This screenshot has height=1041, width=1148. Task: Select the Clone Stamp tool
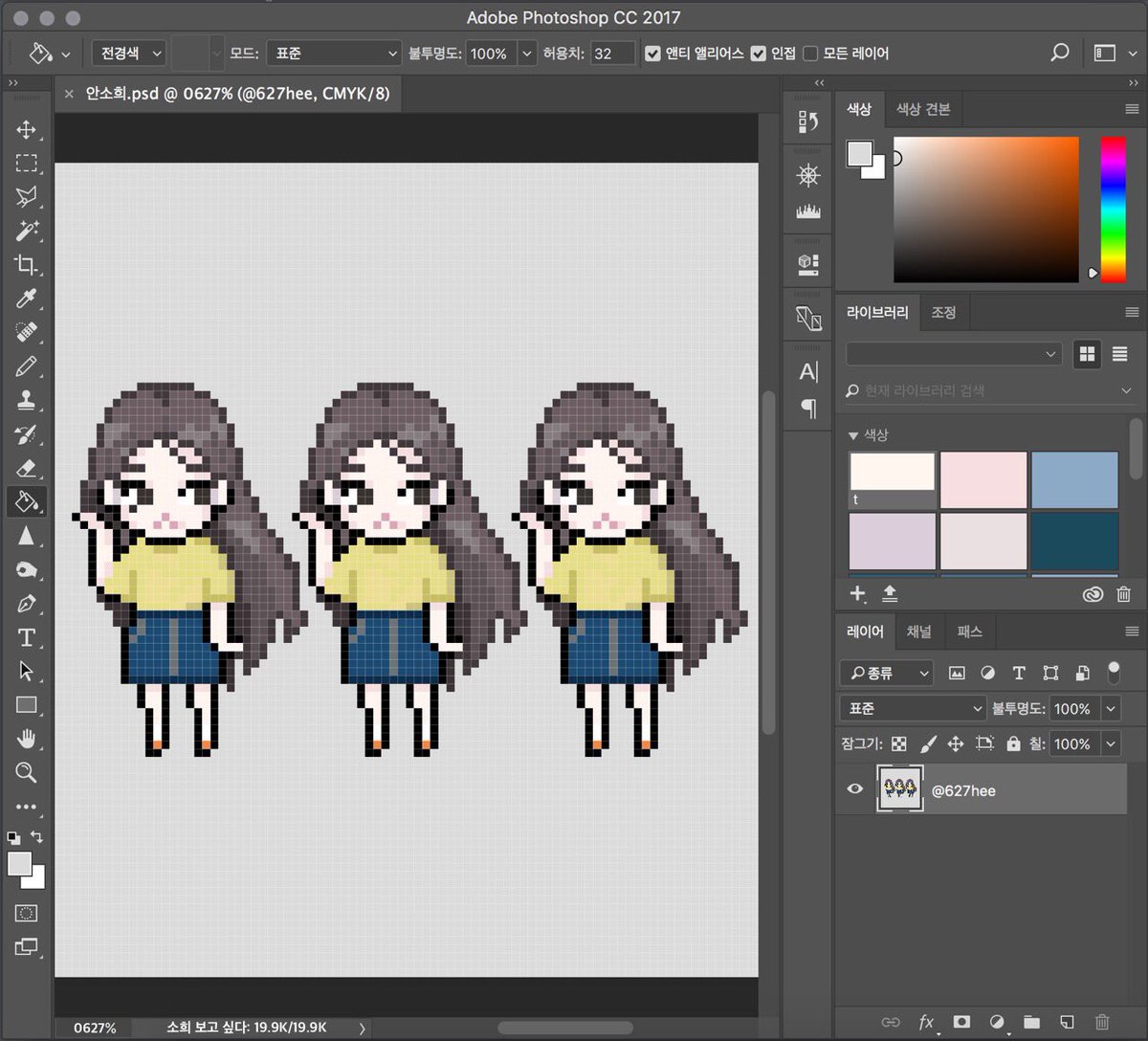tap(26, 400)
